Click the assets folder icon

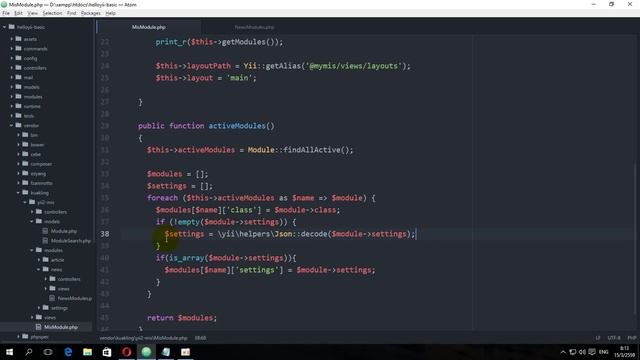(18, 39)
